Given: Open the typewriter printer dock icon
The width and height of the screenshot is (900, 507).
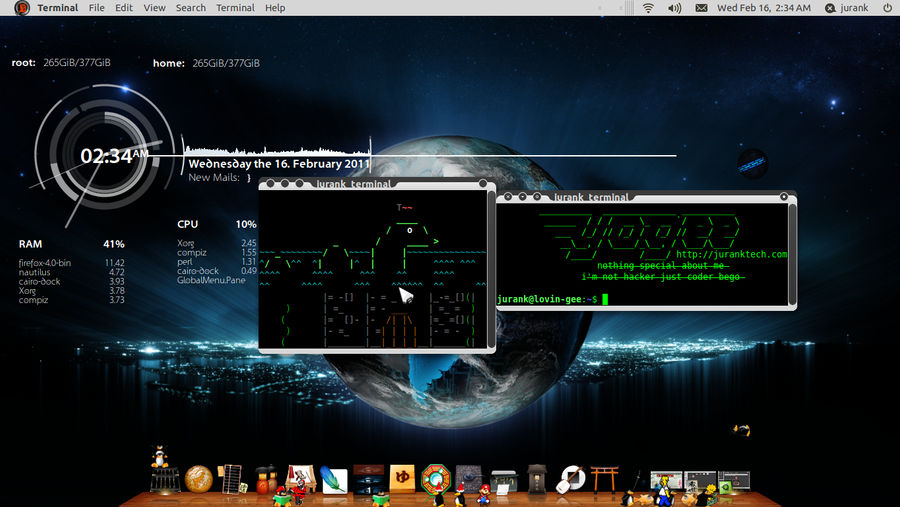Looking at the screenshot, I should (x=503, y=481).
